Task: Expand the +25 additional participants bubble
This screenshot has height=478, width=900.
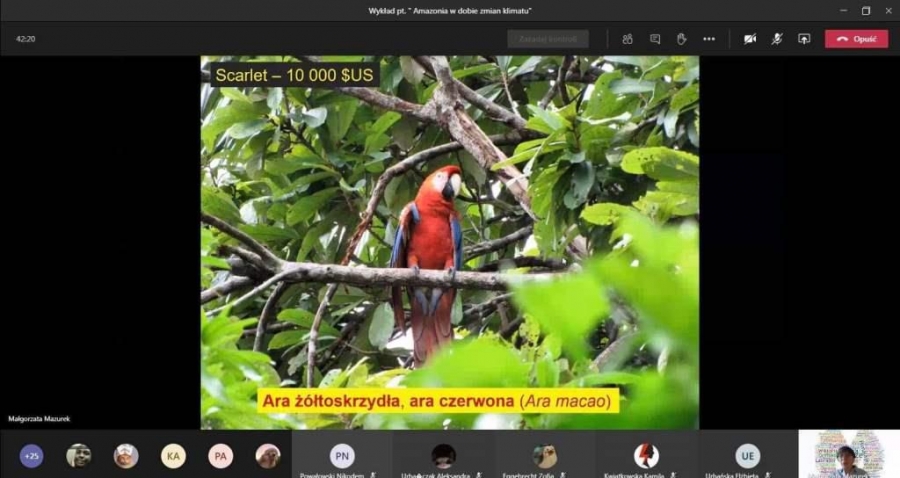Action: [31, 456]
